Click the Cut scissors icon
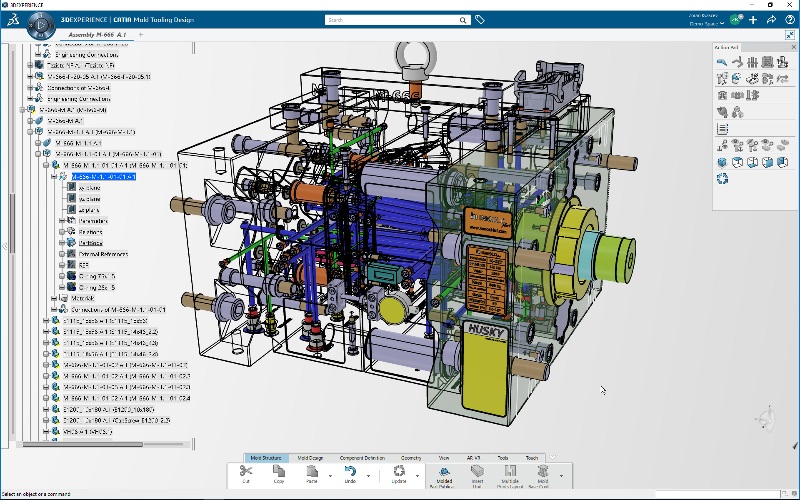The width and height of the screenshot is (800, 500). (246, 472)
